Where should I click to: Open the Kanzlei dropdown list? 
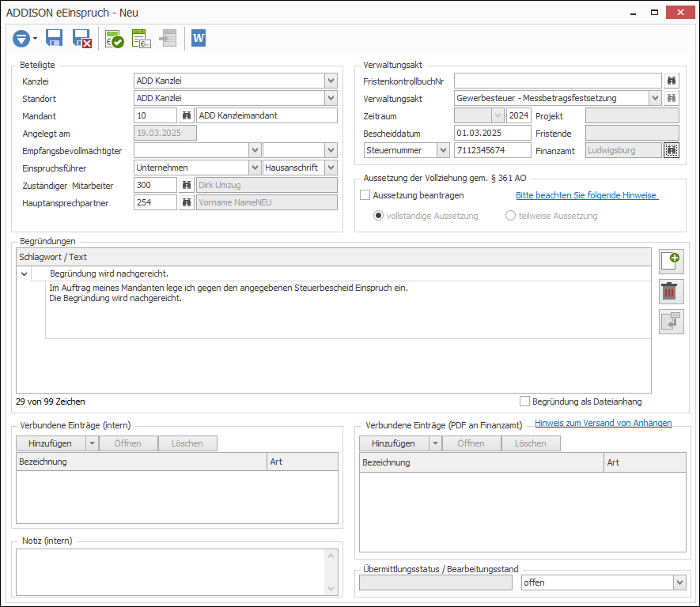click(x=331, y=81)
